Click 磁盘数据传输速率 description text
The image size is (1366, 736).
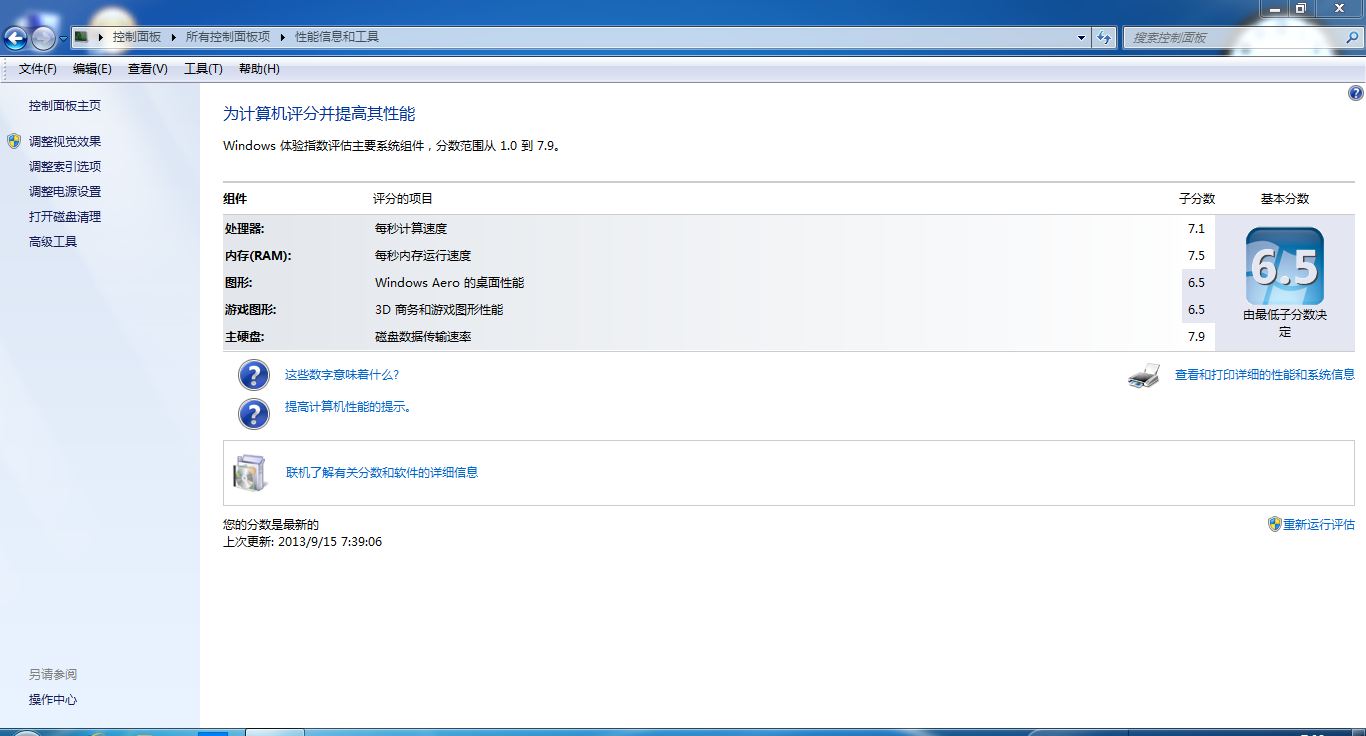click(423, 337)
